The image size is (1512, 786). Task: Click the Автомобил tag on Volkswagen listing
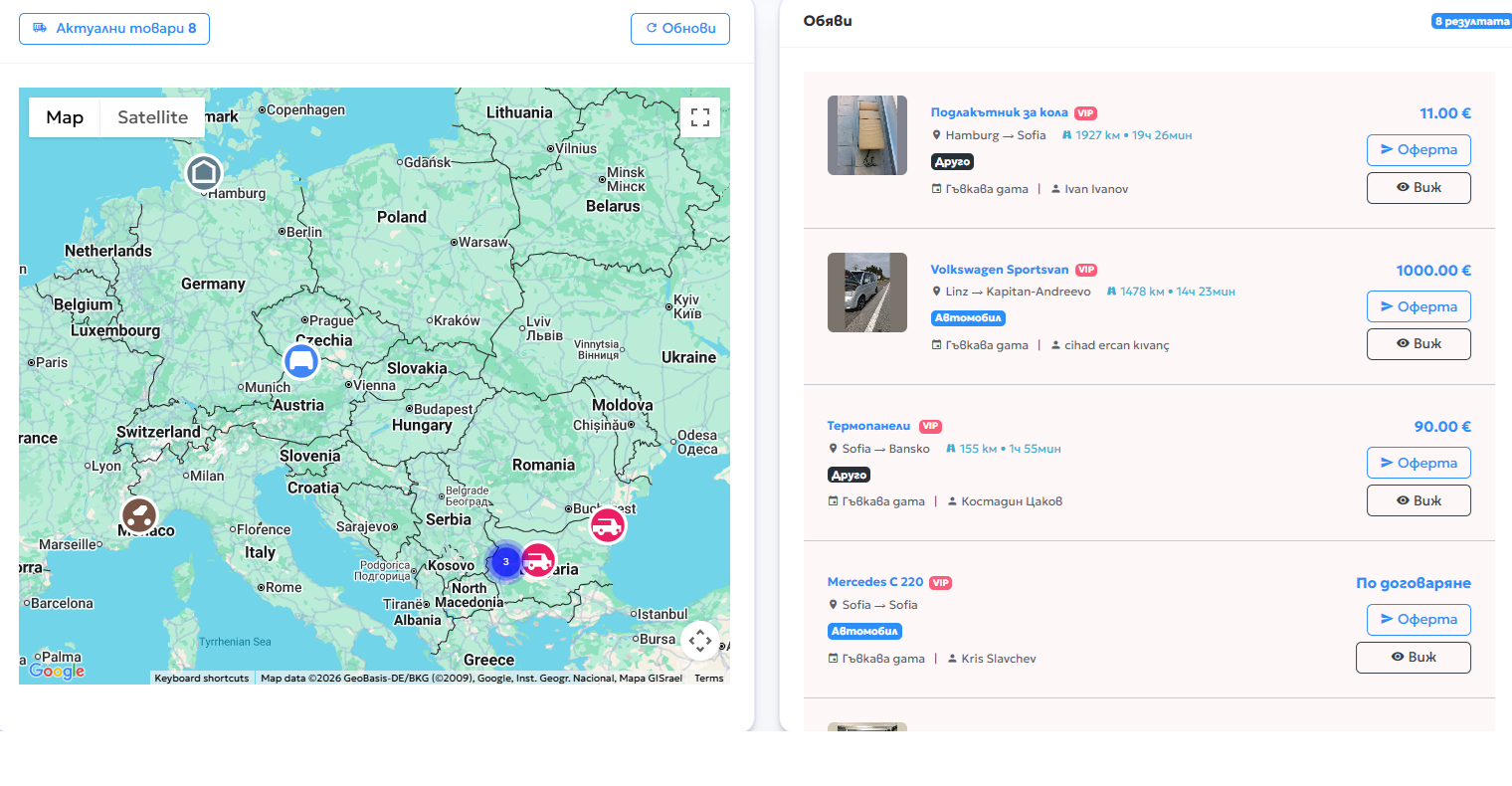click(968, 318)
